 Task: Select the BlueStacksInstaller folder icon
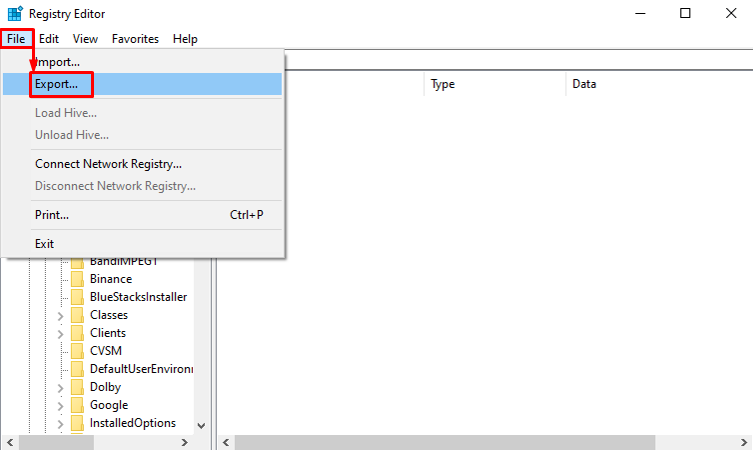coord(77,297)
